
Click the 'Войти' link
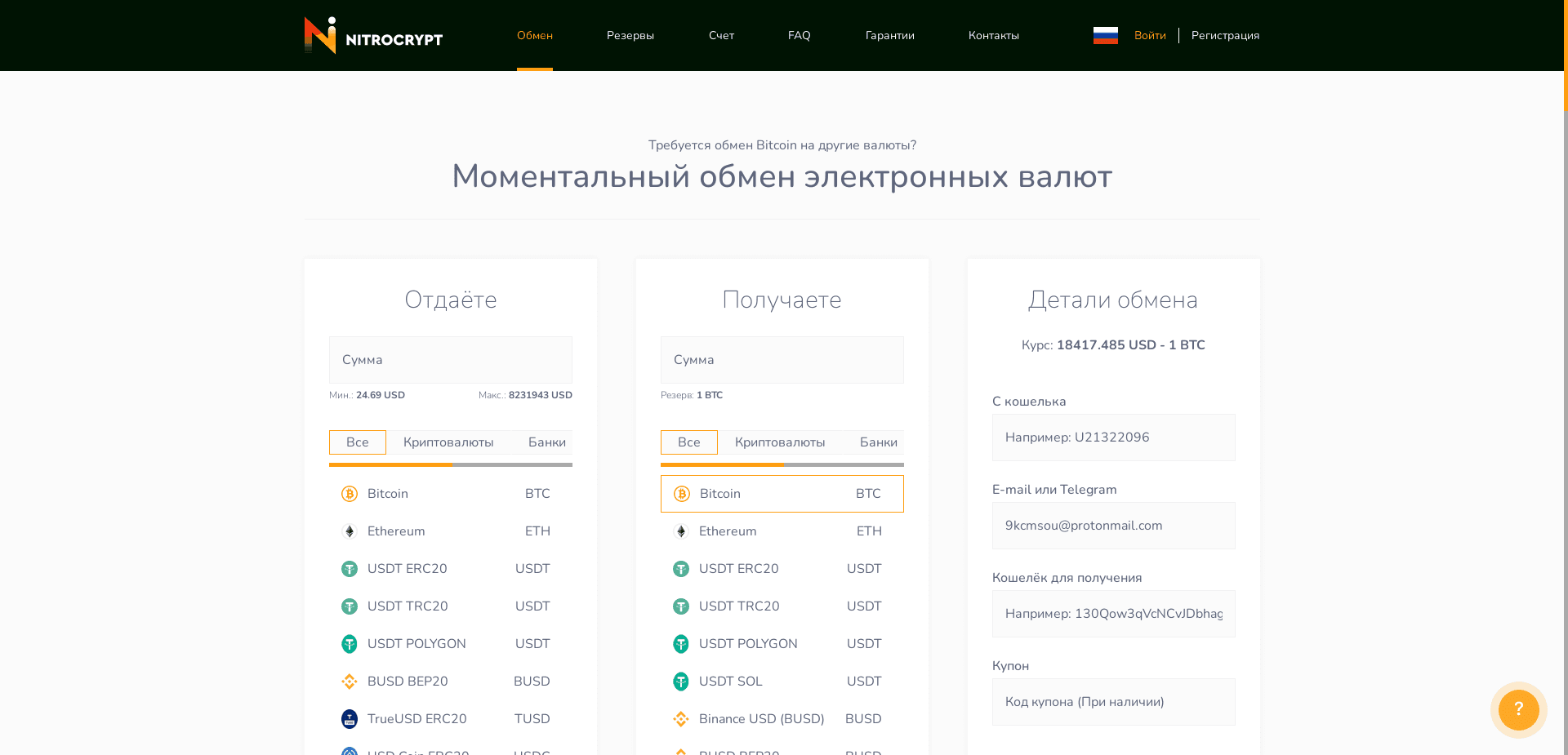pos(1150,35)
